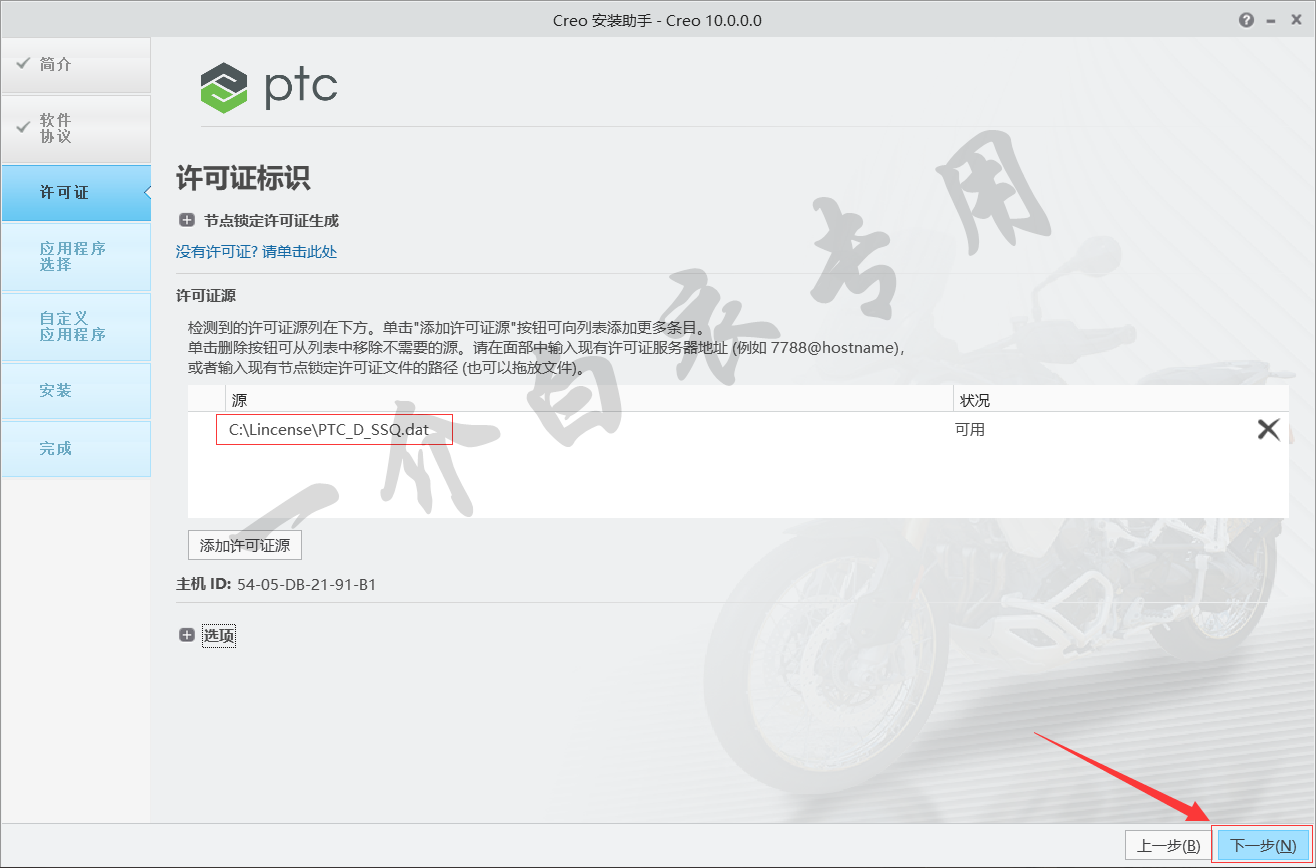Switch to the 应用程序选择 step
This screenshot has width=1316, height=868.
point(76,257)
